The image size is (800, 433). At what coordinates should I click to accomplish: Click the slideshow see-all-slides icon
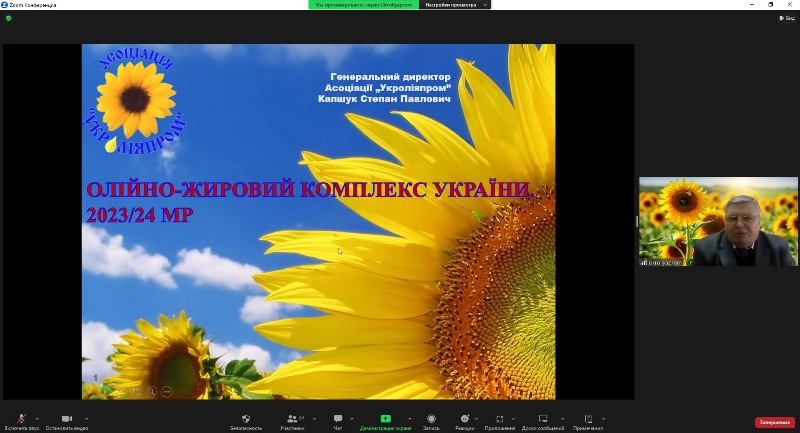click(136, 392)
